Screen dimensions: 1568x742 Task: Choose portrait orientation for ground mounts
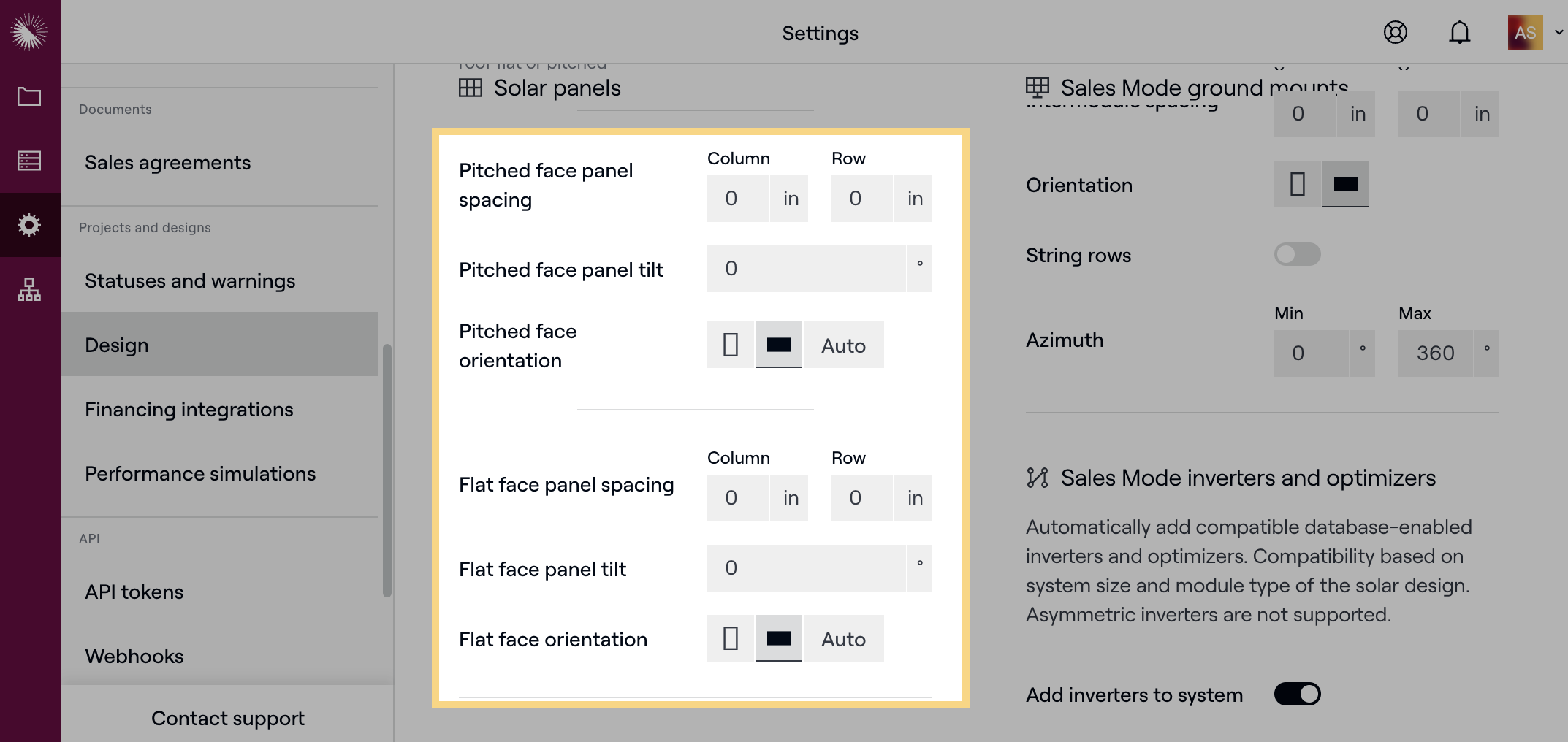coord(1297,184)
